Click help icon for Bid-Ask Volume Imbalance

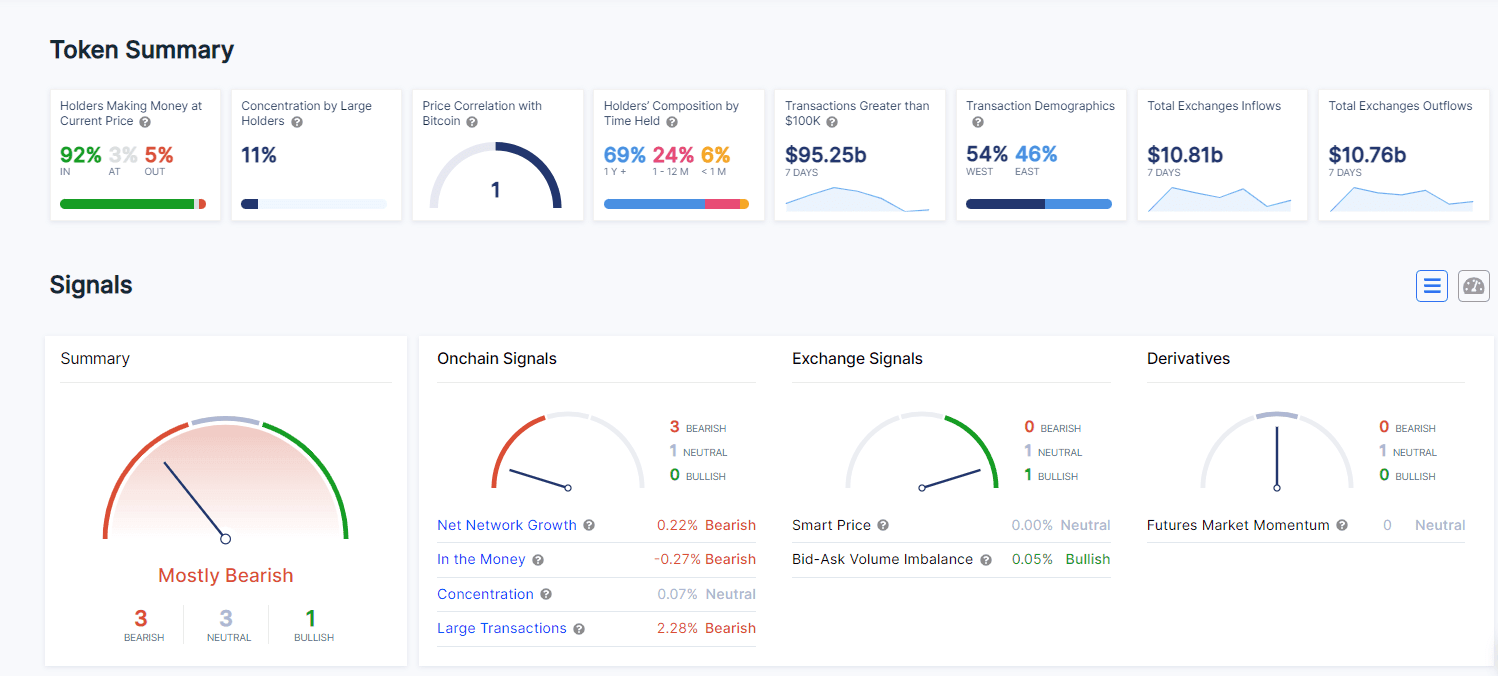[985, 560]
